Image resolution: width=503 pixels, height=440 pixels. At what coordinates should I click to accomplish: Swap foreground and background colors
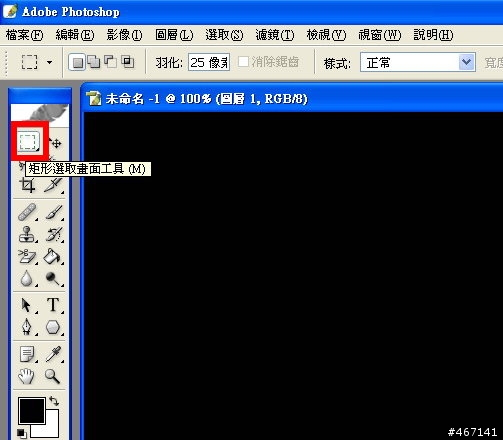54,401
